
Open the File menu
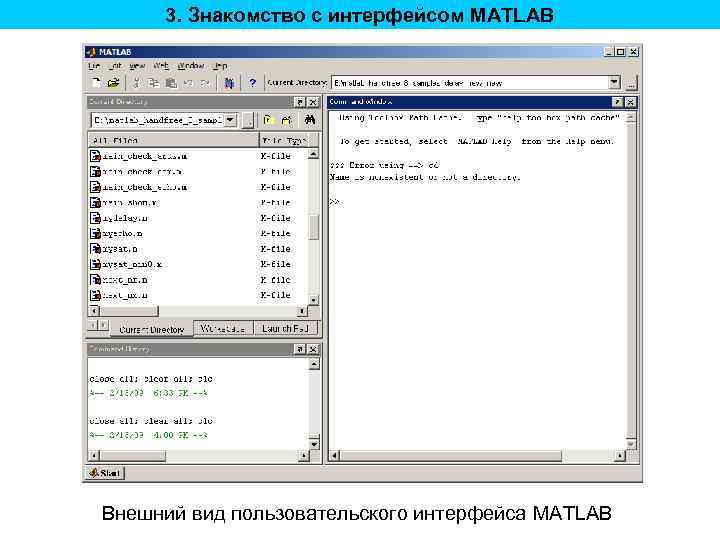click(x=94, y=66)
